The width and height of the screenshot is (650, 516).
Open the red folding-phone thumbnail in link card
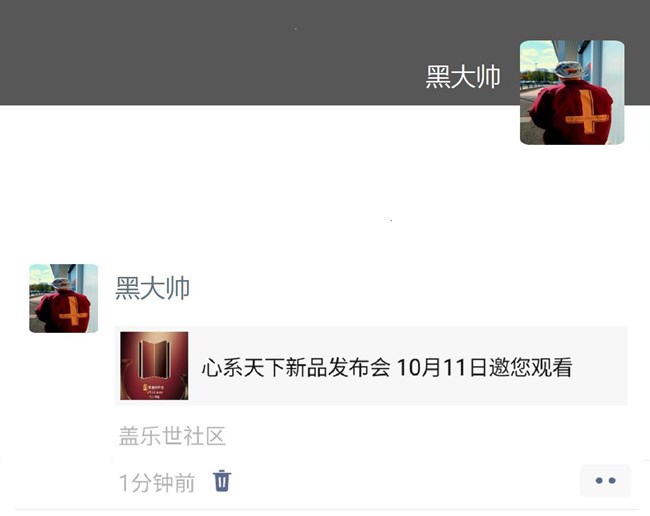click(154, 366)
